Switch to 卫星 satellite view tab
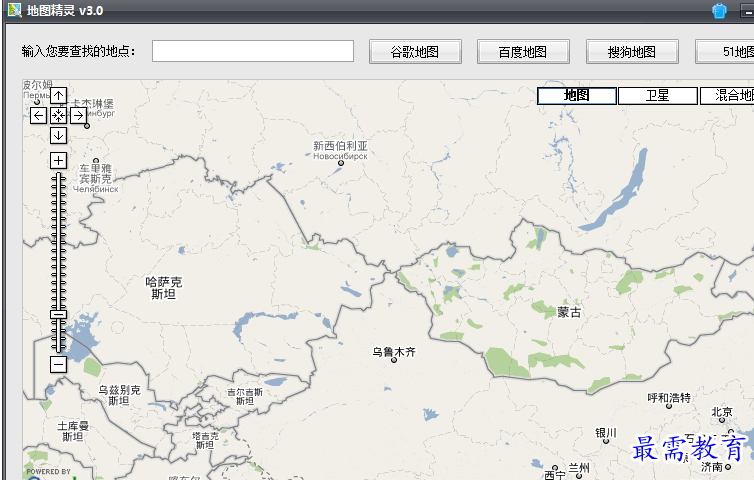The height and width of the screenshot is (480, 754). 657,95
